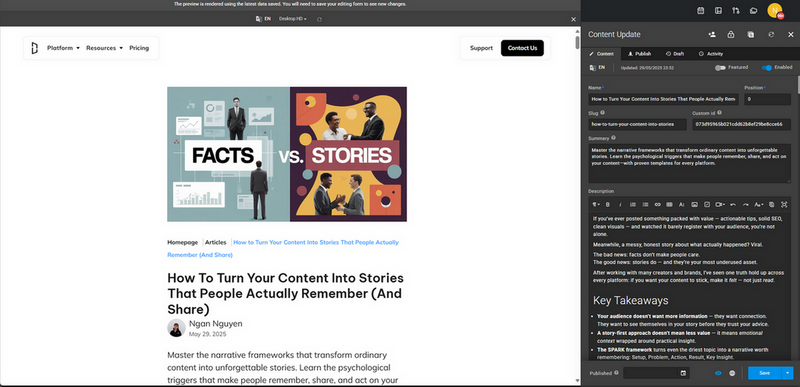Open the Published date calendar picker
800x387 pixels.
click(683, 373)
